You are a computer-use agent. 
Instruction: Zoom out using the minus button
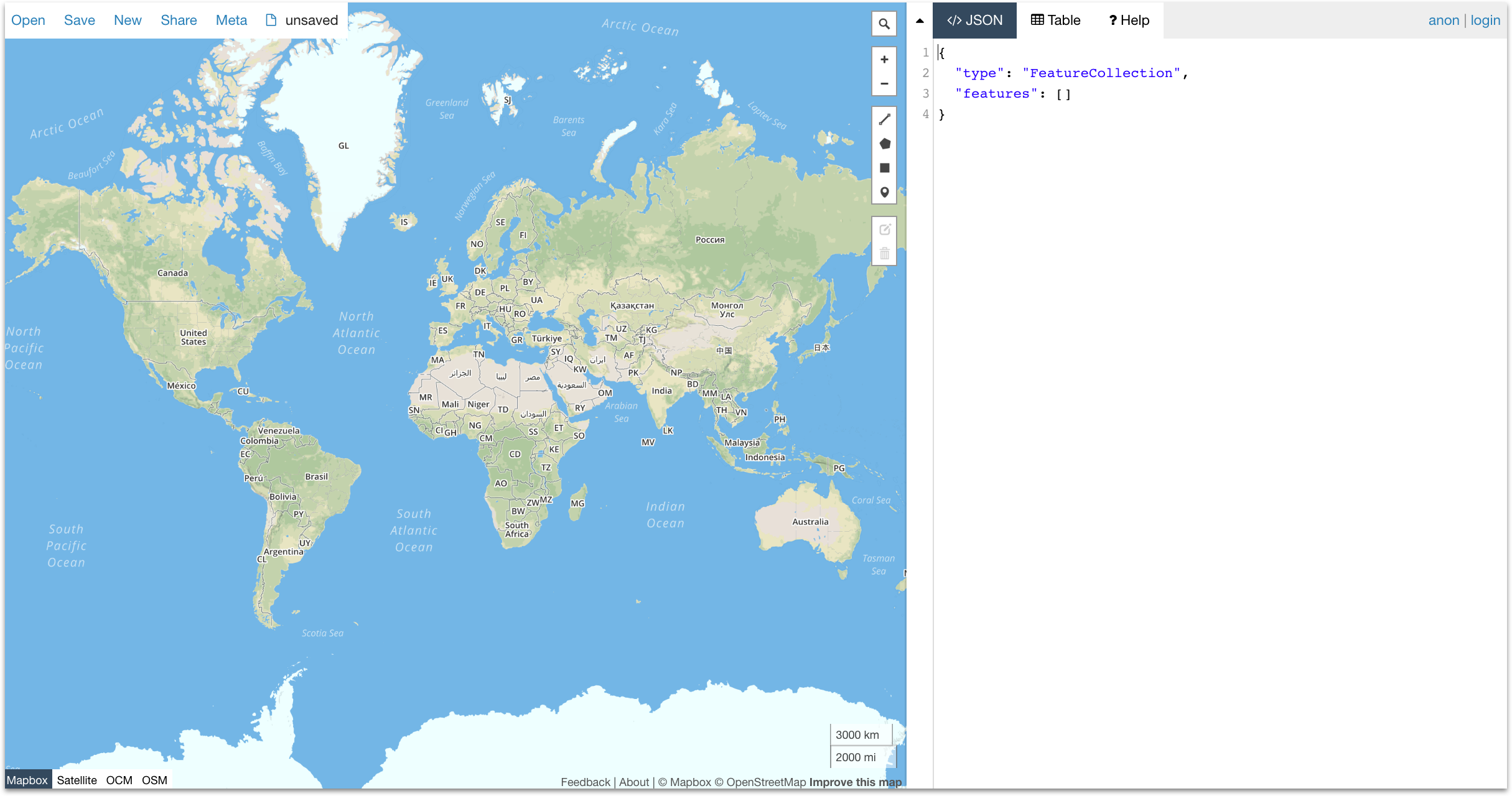pos(884,83)
